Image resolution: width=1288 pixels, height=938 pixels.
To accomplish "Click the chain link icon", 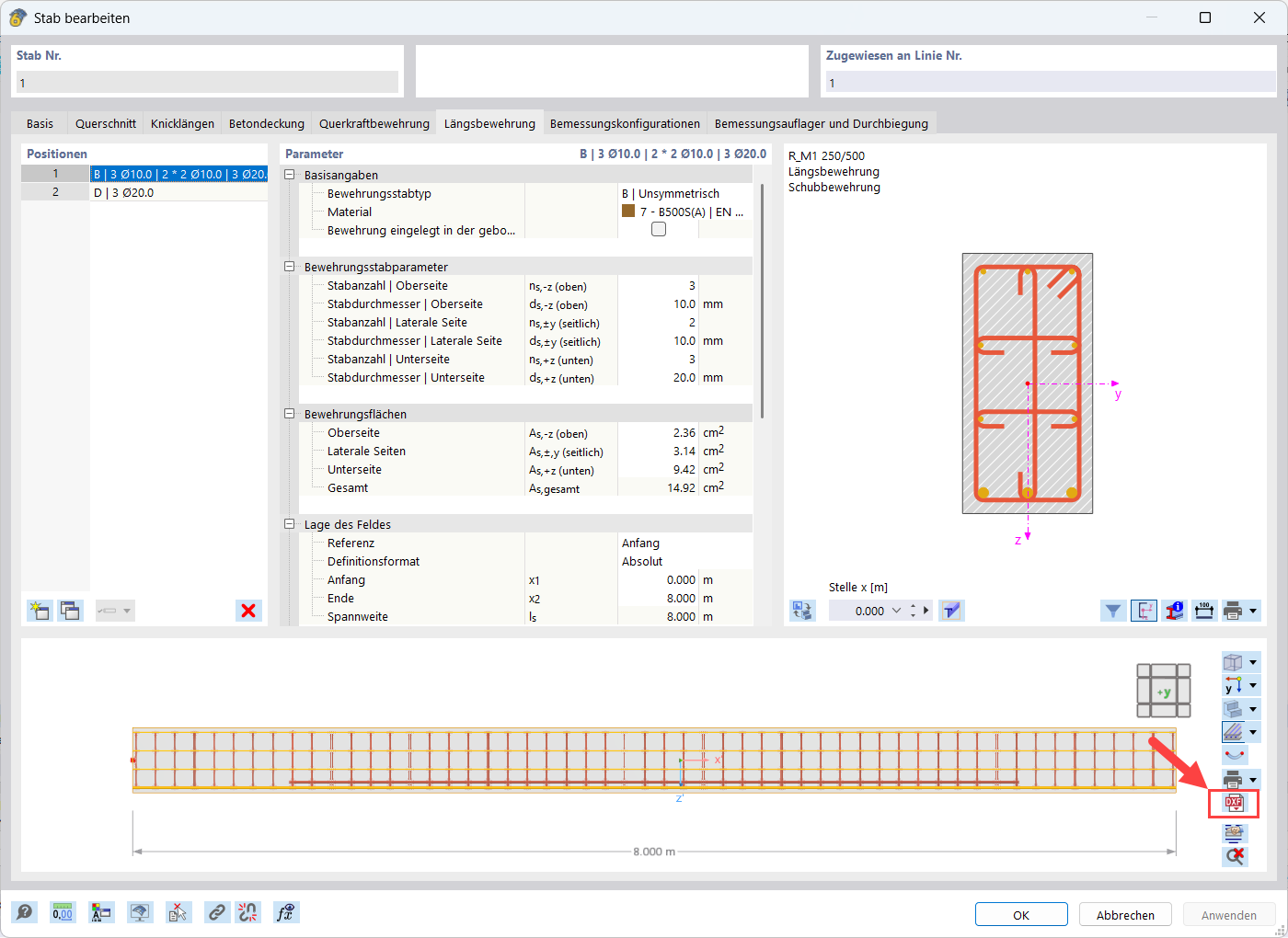I will click(216, 912).
